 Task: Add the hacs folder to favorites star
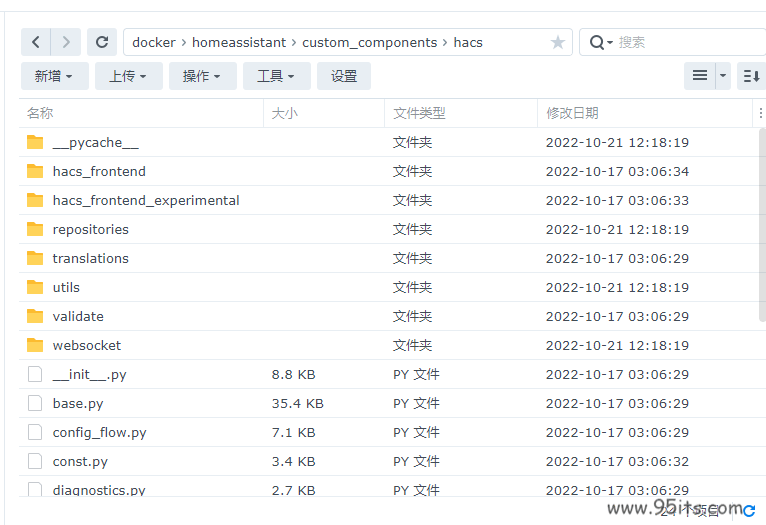pos(557,42)
